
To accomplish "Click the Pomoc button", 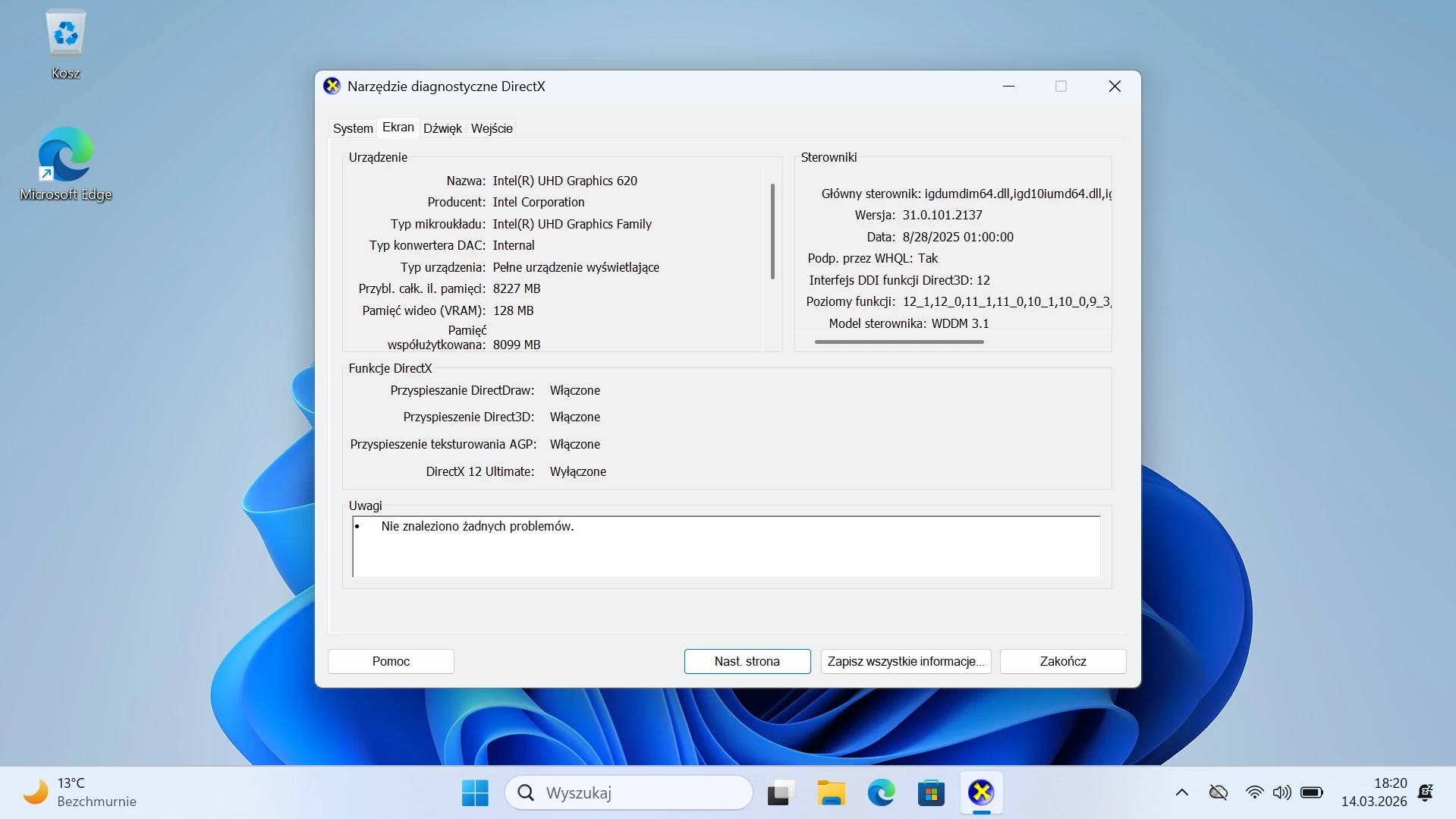I will coord(390,661).
